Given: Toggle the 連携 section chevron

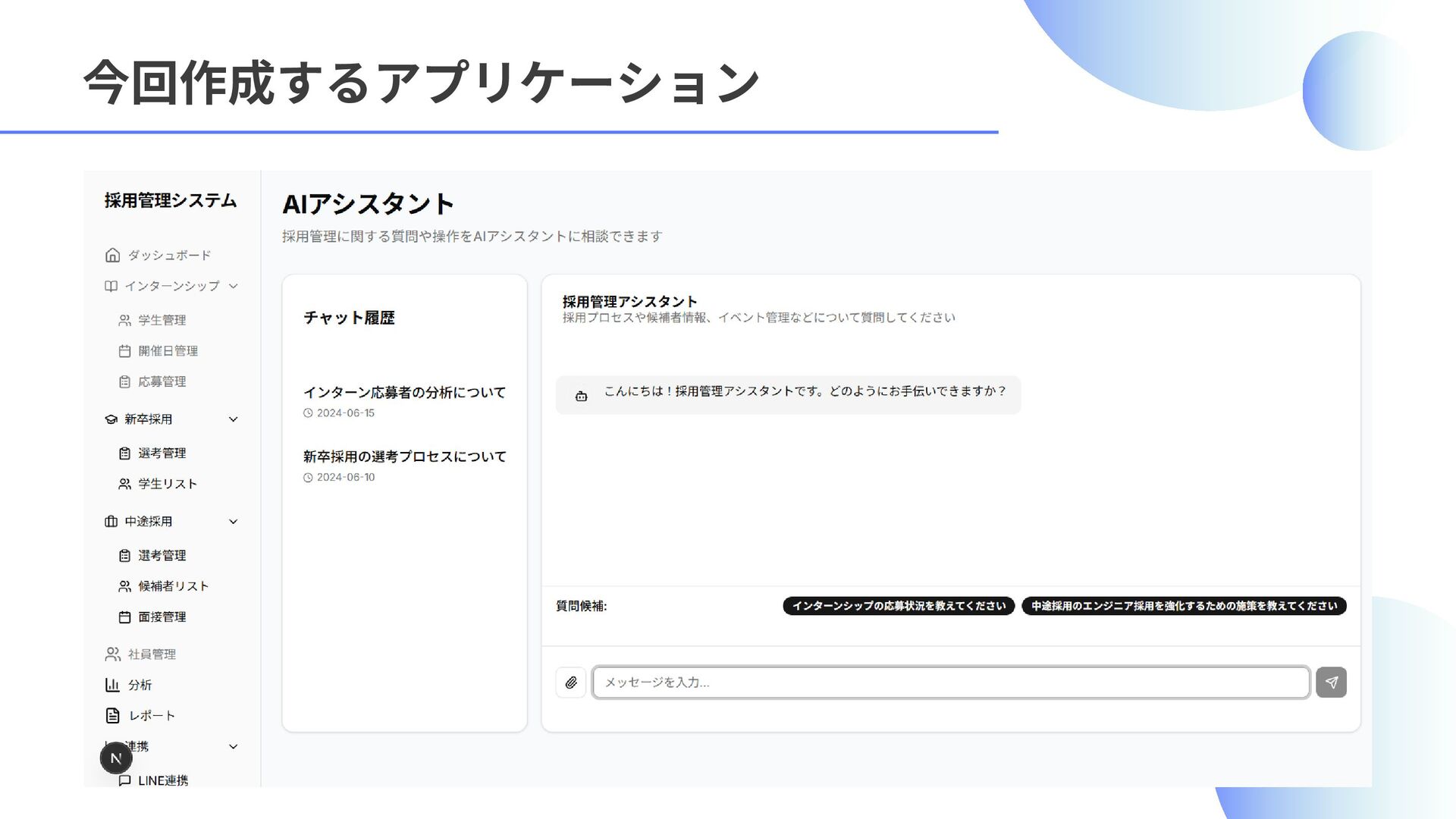Looking at the screenshot, I should pos(233,747).
